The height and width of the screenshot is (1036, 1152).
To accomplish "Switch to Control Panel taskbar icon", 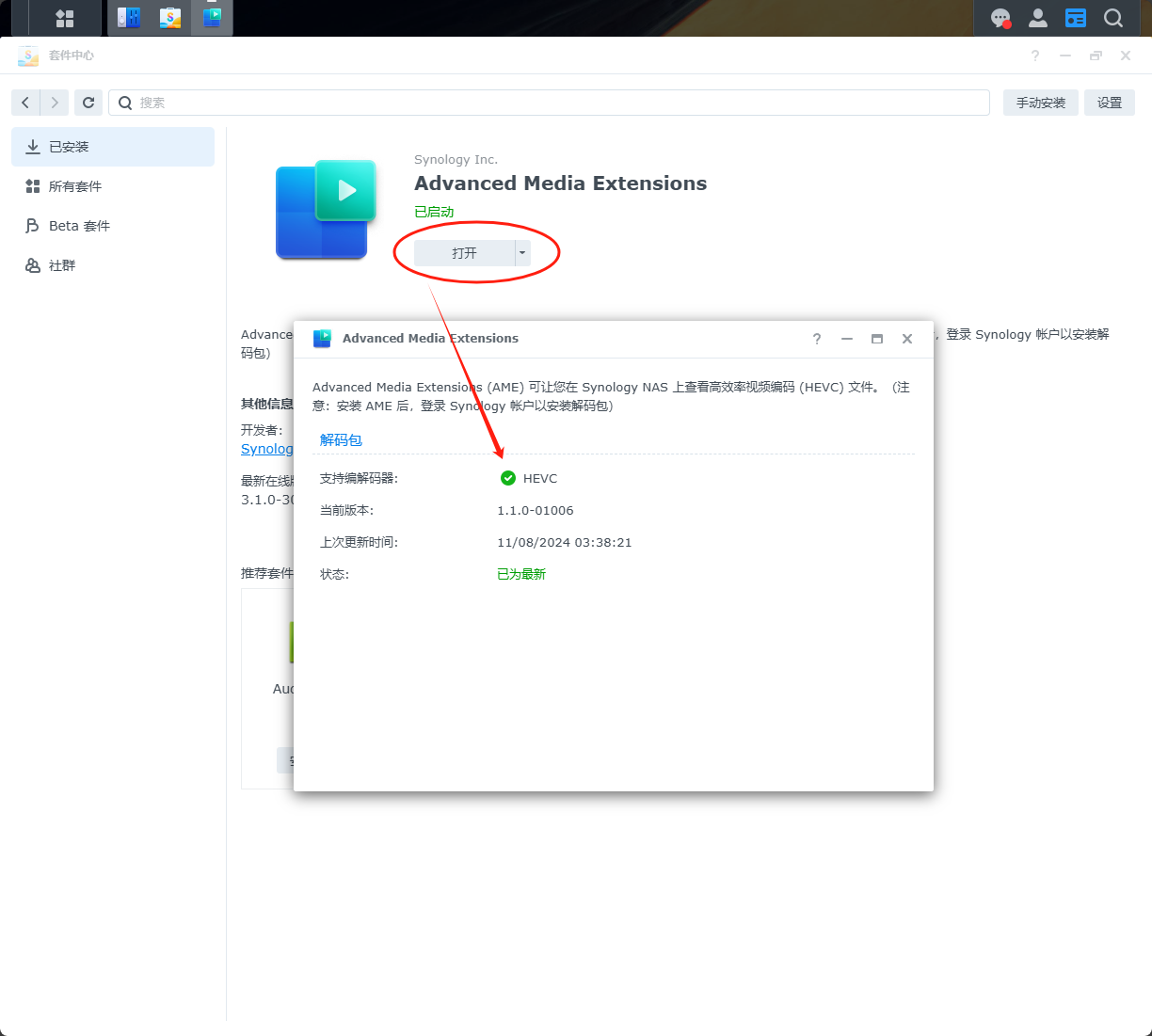I will [x=129, y=18].
